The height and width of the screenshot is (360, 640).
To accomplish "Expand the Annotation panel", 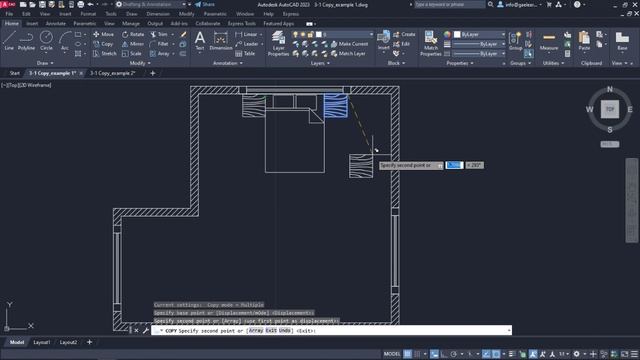I will pos(228,63).
